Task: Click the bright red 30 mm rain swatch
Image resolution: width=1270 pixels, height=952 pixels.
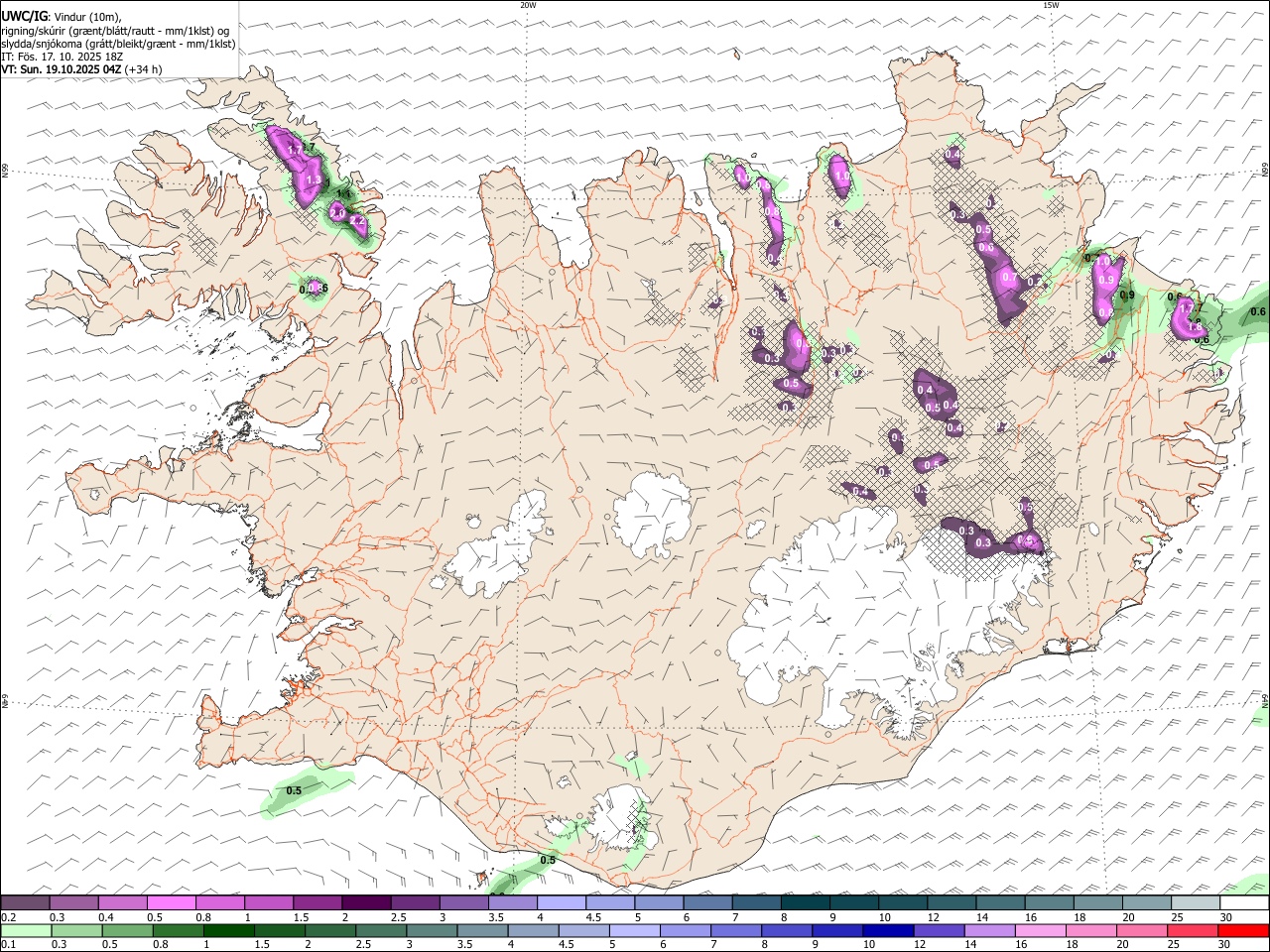Action: [x=1244, y=930]
